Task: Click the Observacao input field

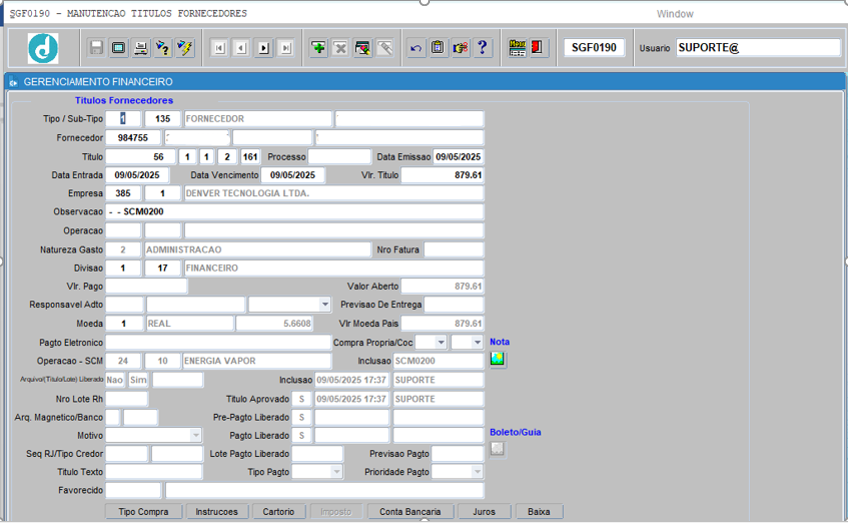Action: [295, 211]
